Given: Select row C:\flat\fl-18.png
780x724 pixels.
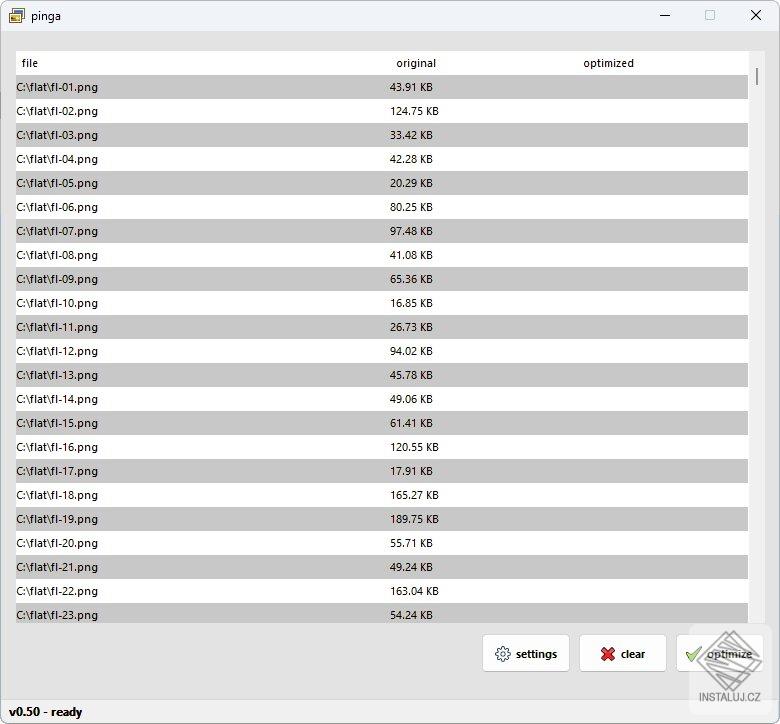Looking at the screenshot, I should pyautogui.click(x=382, y=495).
